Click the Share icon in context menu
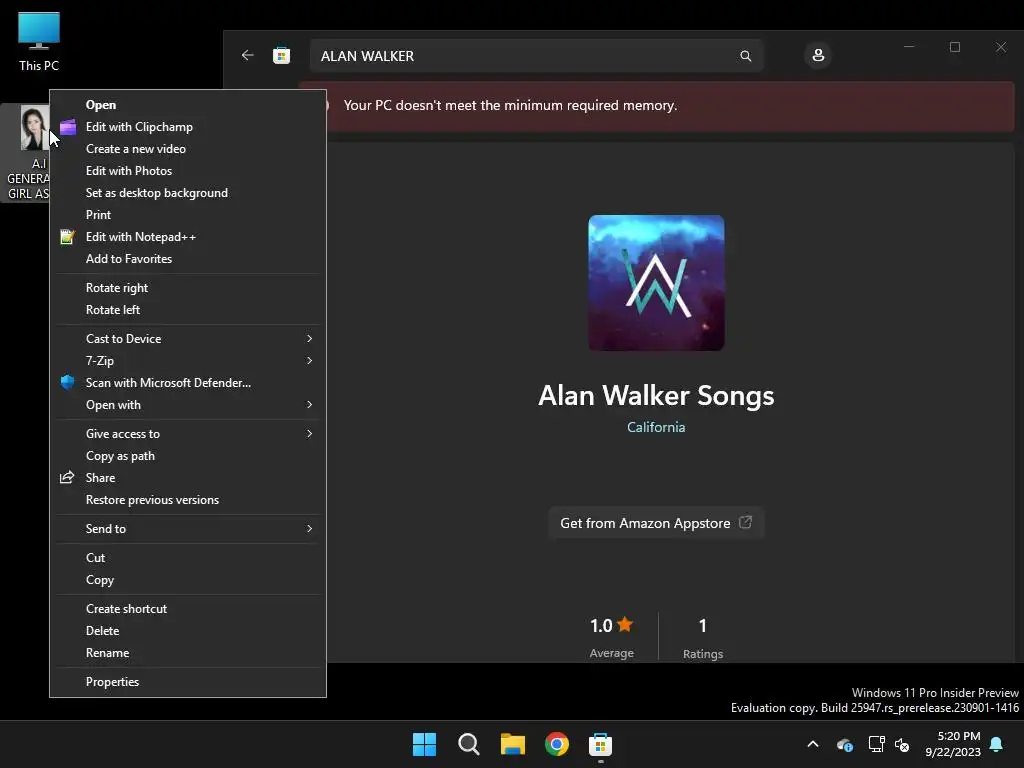Image resolution: width=1024 pixels, height=768 pixels. 67,478
